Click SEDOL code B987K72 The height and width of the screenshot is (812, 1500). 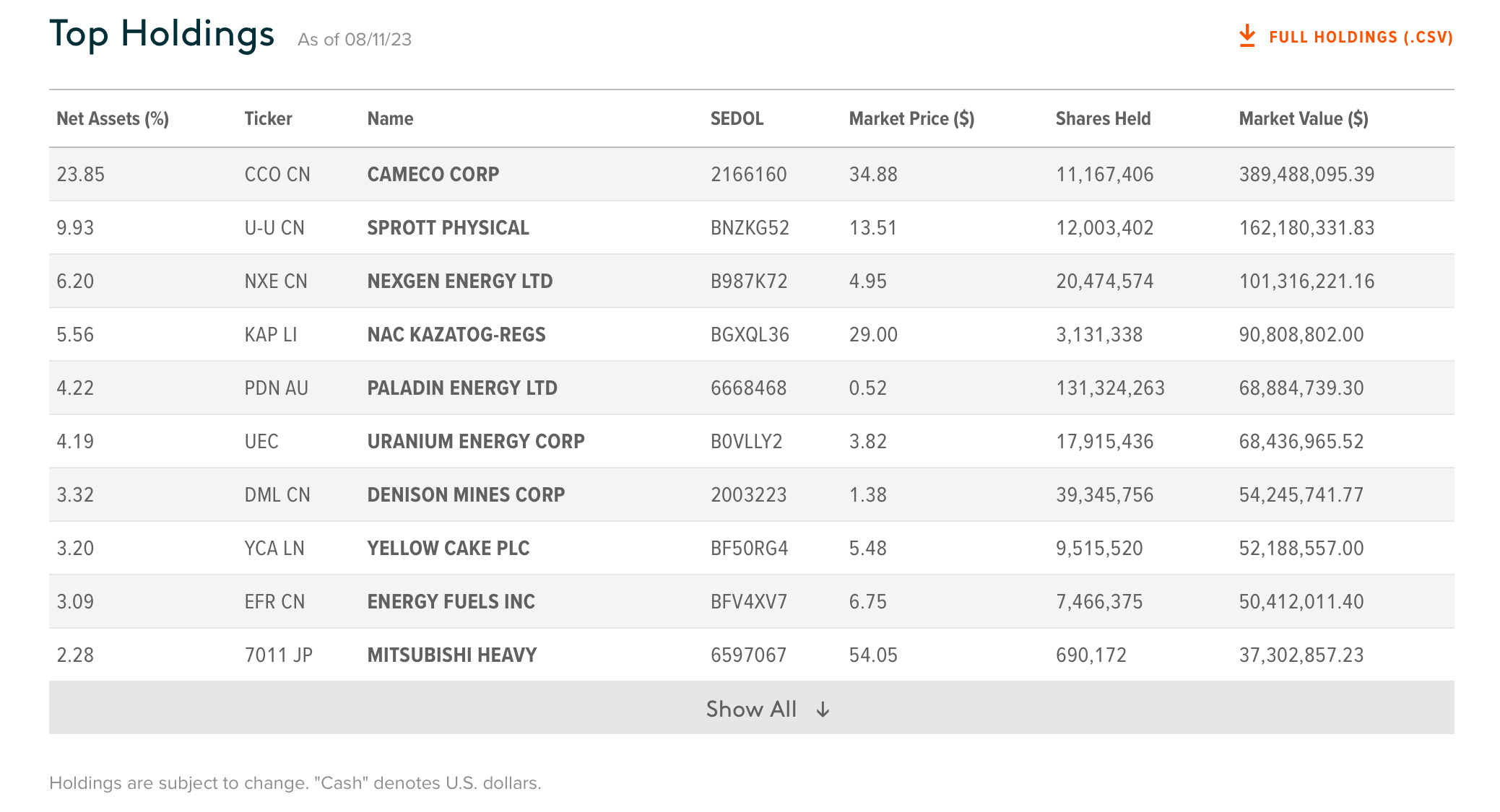pos(749,281)
